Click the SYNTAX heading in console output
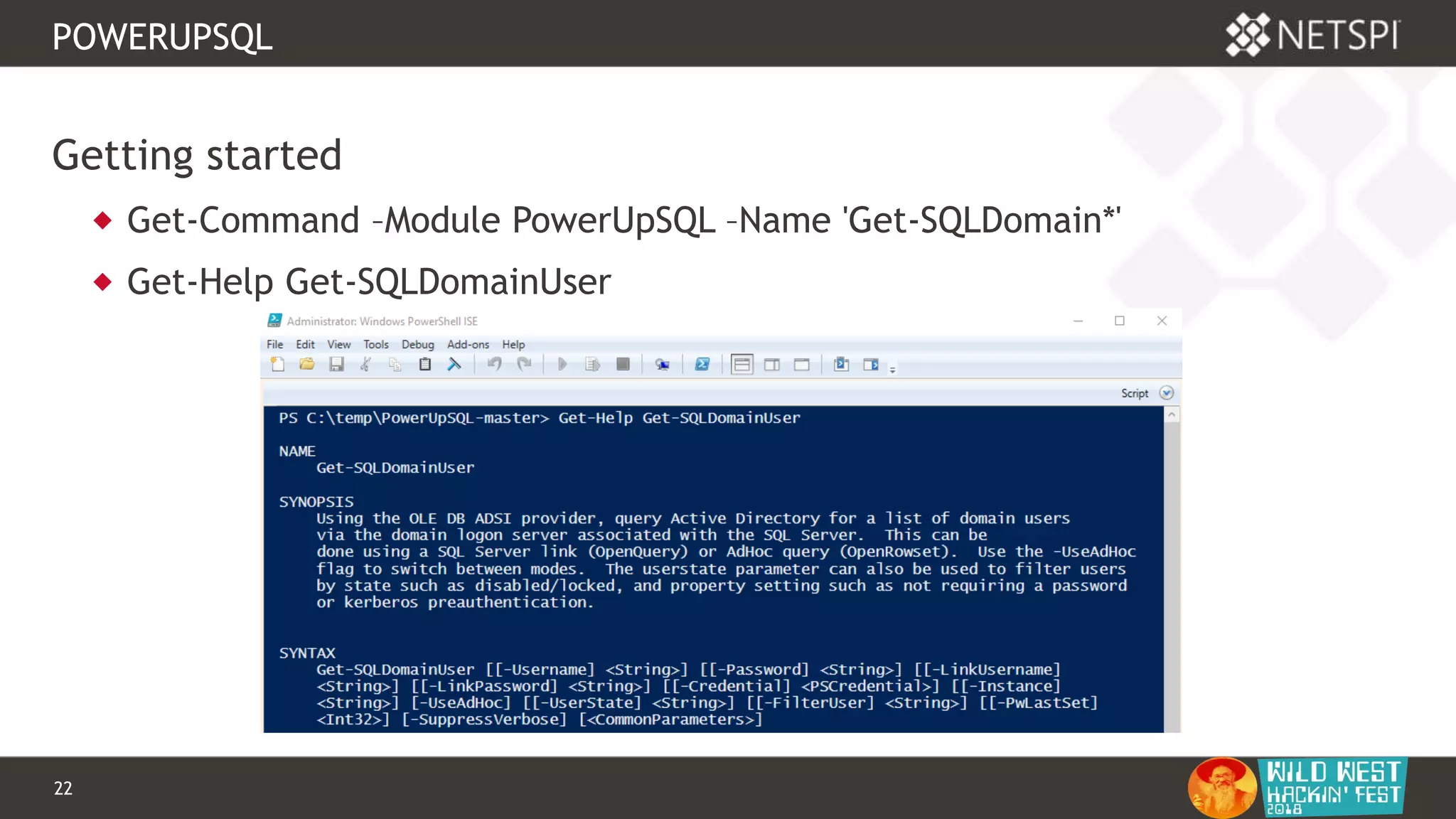 click(307, 653)
